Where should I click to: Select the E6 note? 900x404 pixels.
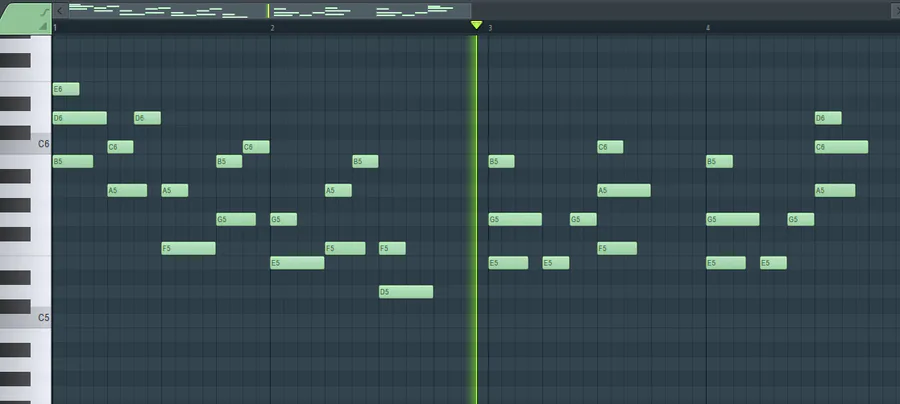point(66,89)
